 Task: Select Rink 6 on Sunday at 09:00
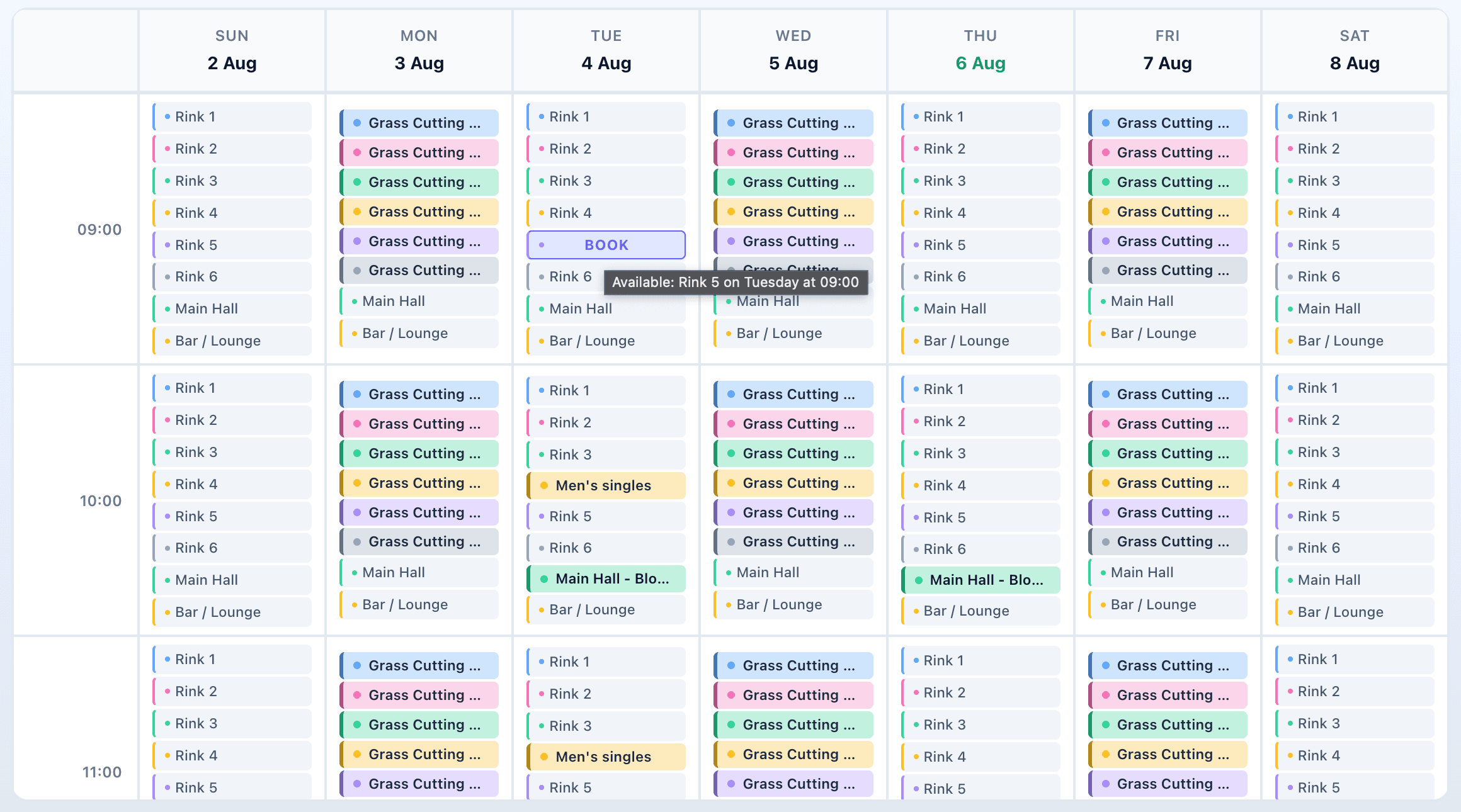[232, 276]
